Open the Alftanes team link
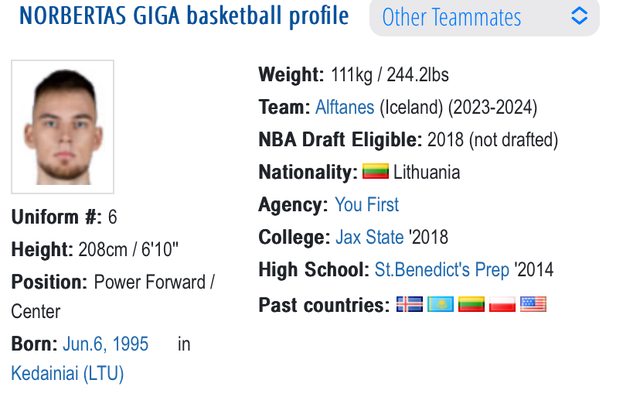Image resolution: width=640 pixels, height=397 pixels. pos(345,107)
